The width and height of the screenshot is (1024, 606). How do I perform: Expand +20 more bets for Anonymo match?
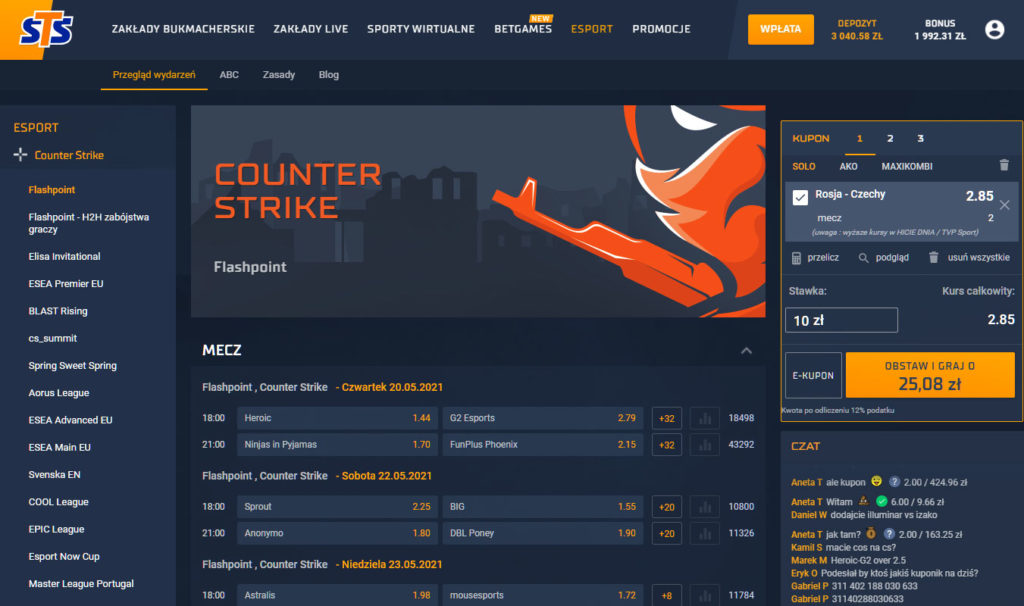667,534
